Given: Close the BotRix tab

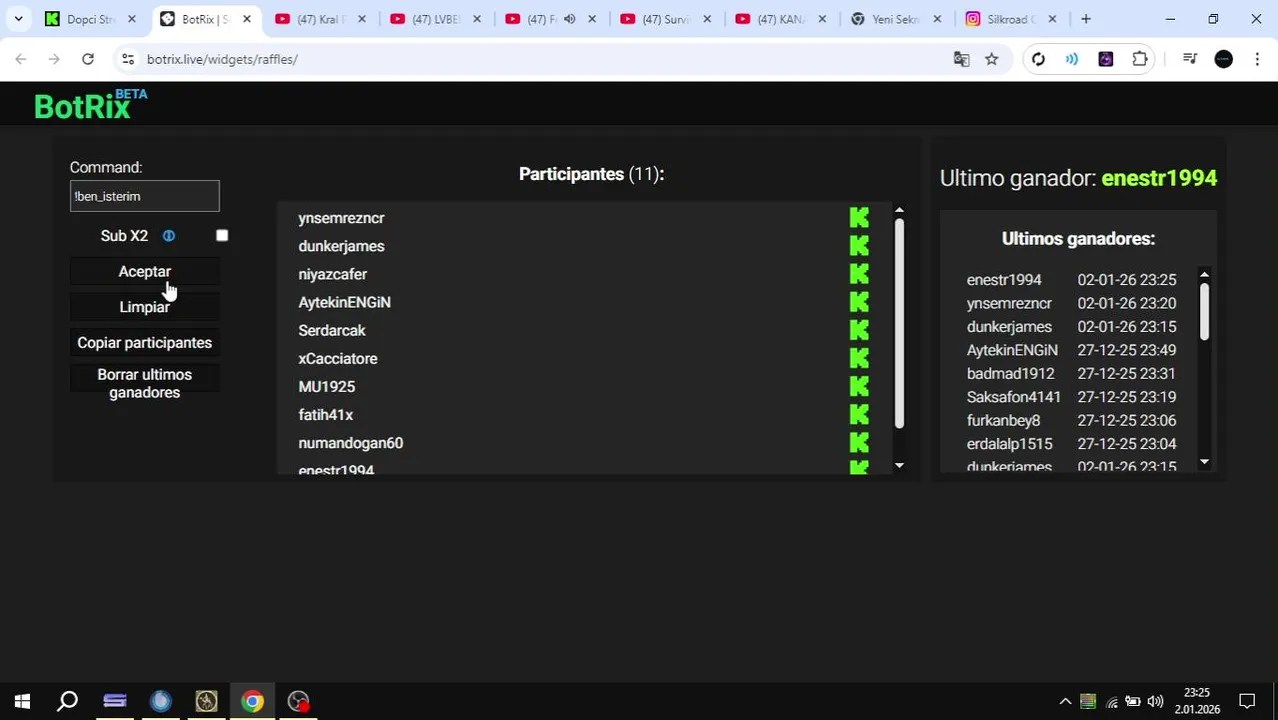Looking at the screenshot, I should [x=247, y=19].
